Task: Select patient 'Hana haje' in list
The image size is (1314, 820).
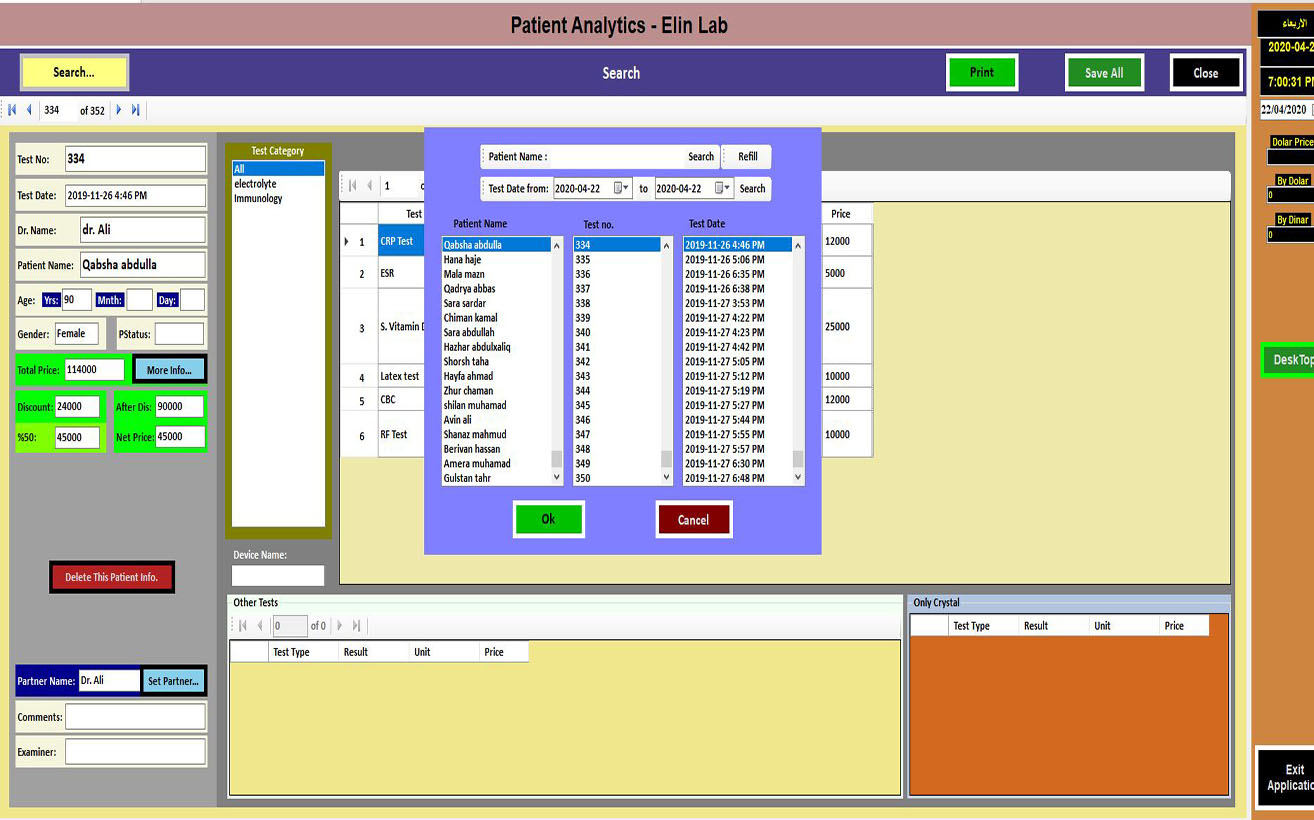Action: click(x=496, y=259)
